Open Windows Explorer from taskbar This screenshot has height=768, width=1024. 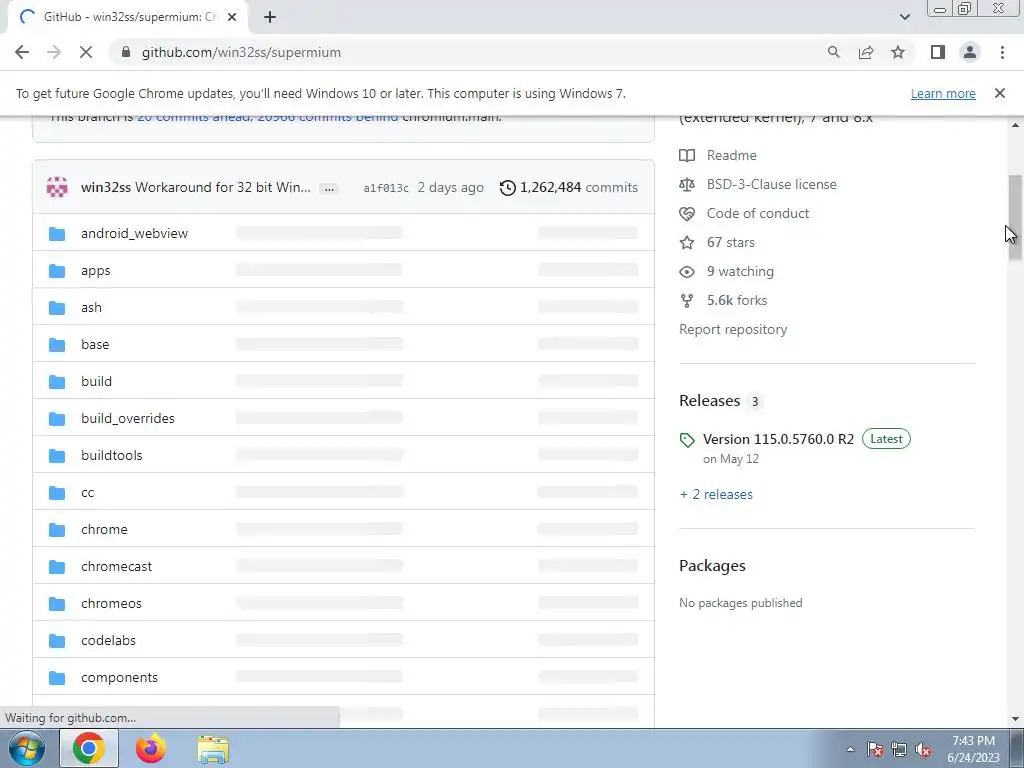point(213,749)
